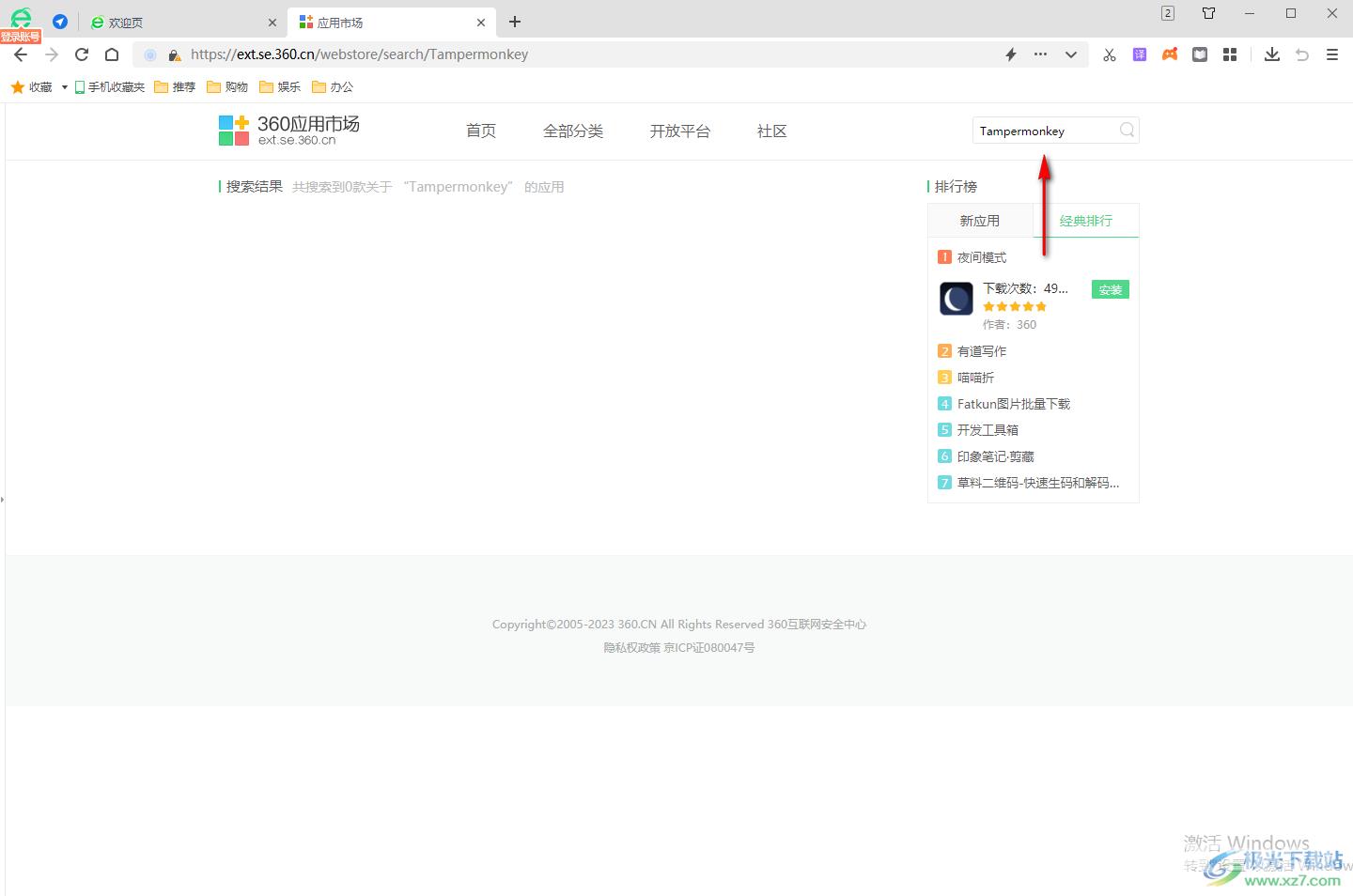Click the reading mode extension icon
The width and height of the screenshot is (1353, 896).
1200,54
